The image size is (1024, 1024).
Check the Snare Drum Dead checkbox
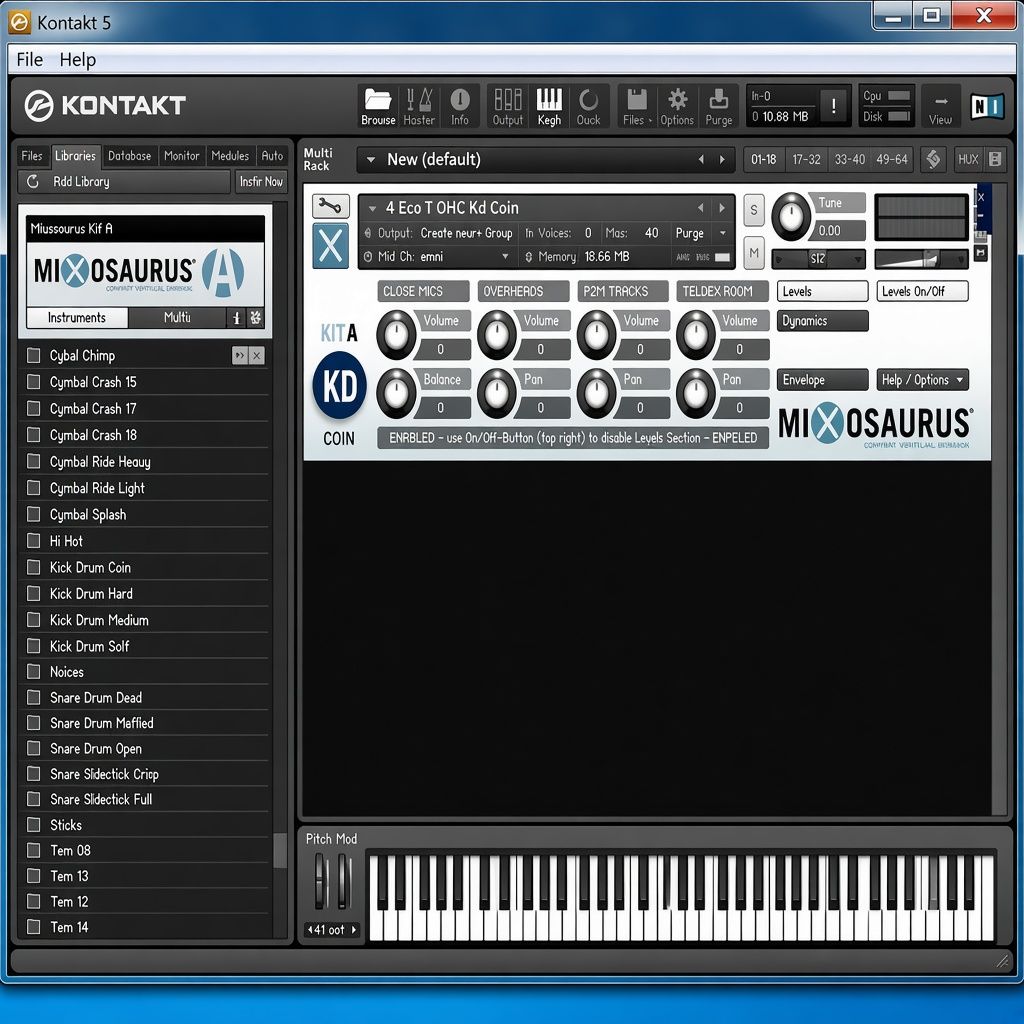coord(33,697)
